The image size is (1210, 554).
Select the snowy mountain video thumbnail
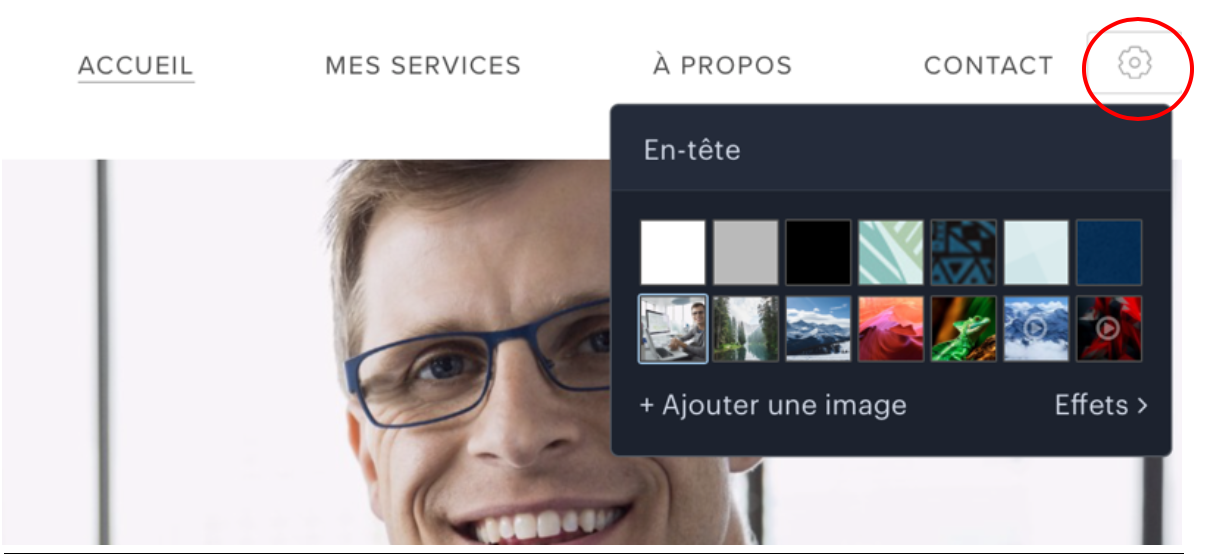point(1036,328)
